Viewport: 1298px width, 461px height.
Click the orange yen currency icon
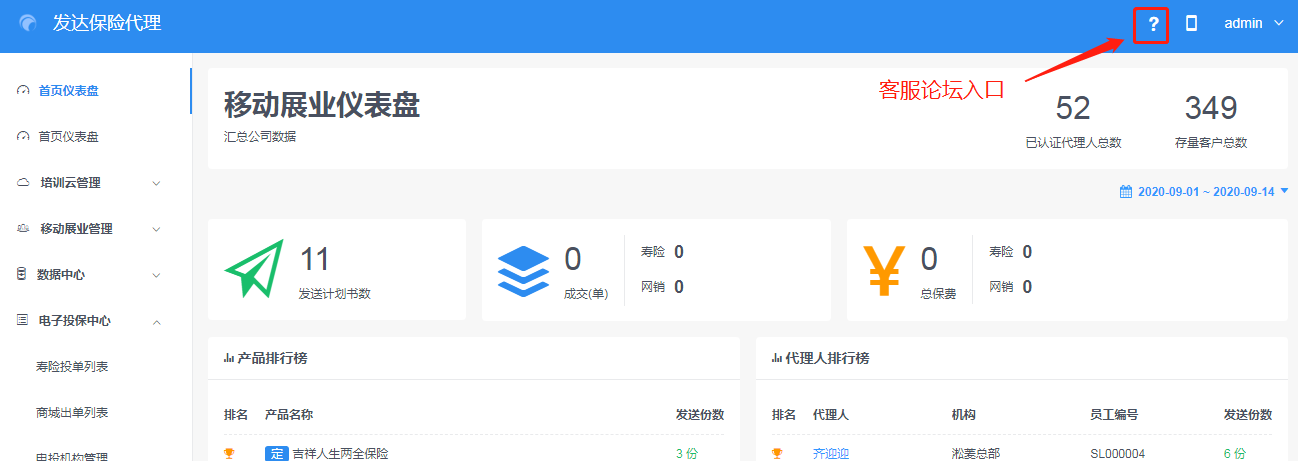tap(884, 270)
